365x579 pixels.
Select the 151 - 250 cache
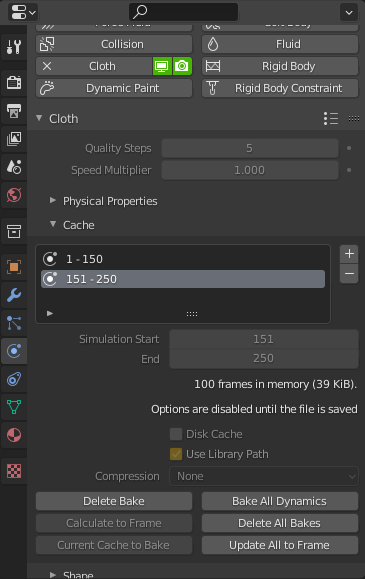click(x=183, y=279)
